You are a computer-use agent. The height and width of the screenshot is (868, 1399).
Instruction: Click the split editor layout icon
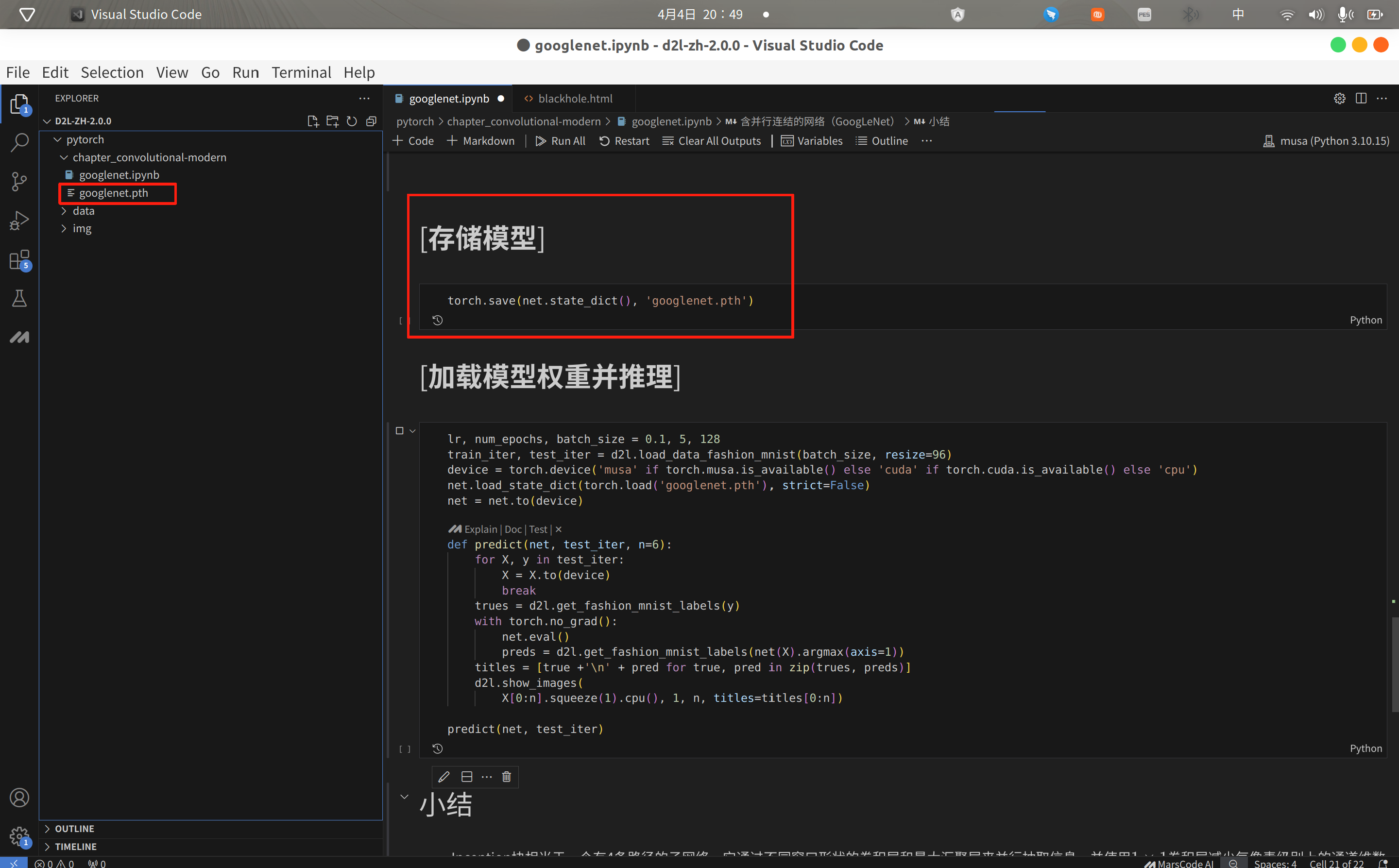coord(1361,98)
